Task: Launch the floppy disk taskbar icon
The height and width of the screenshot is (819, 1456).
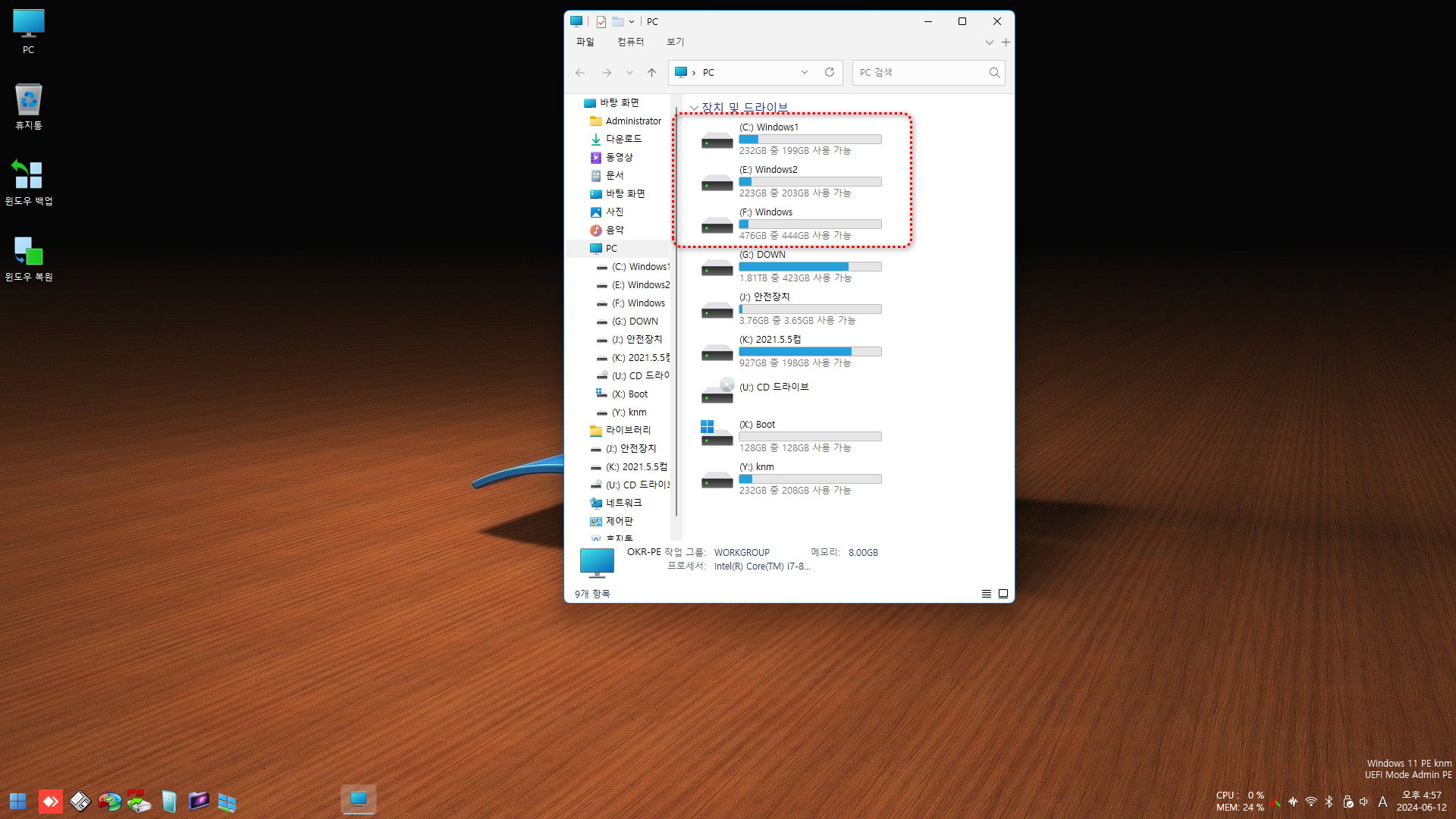Action: pos(80,802)
